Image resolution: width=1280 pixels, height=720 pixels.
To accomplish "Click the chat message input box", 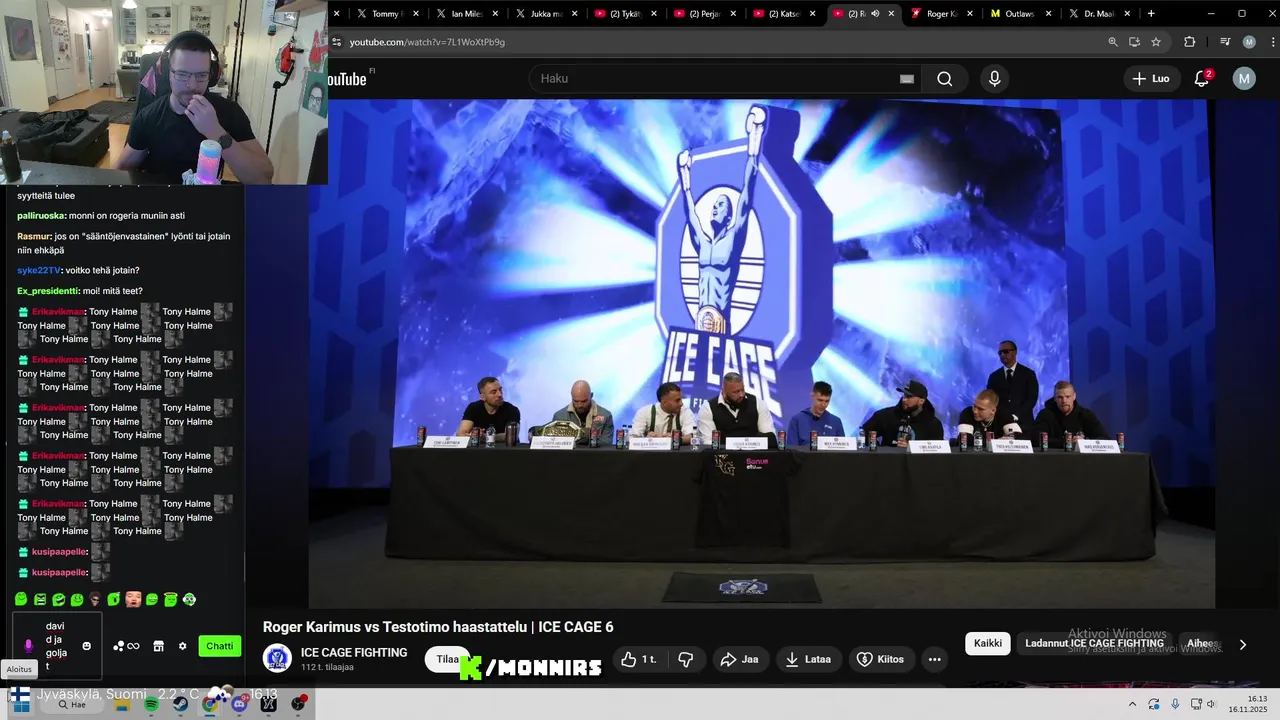I will pyautogui.click(x=55, y=646).
